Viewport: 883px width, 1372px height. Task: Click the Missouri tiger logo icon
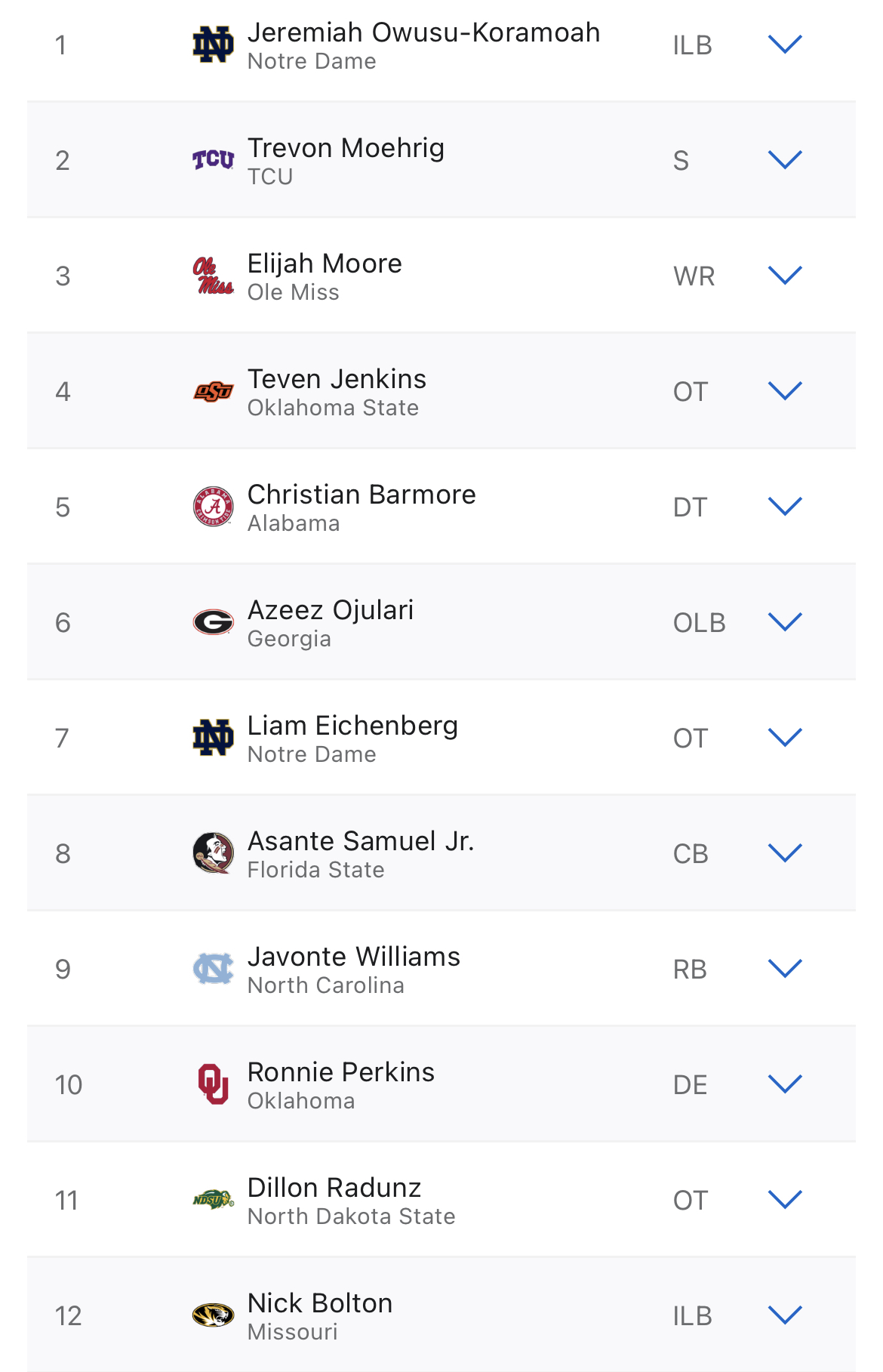[213, 1315]
